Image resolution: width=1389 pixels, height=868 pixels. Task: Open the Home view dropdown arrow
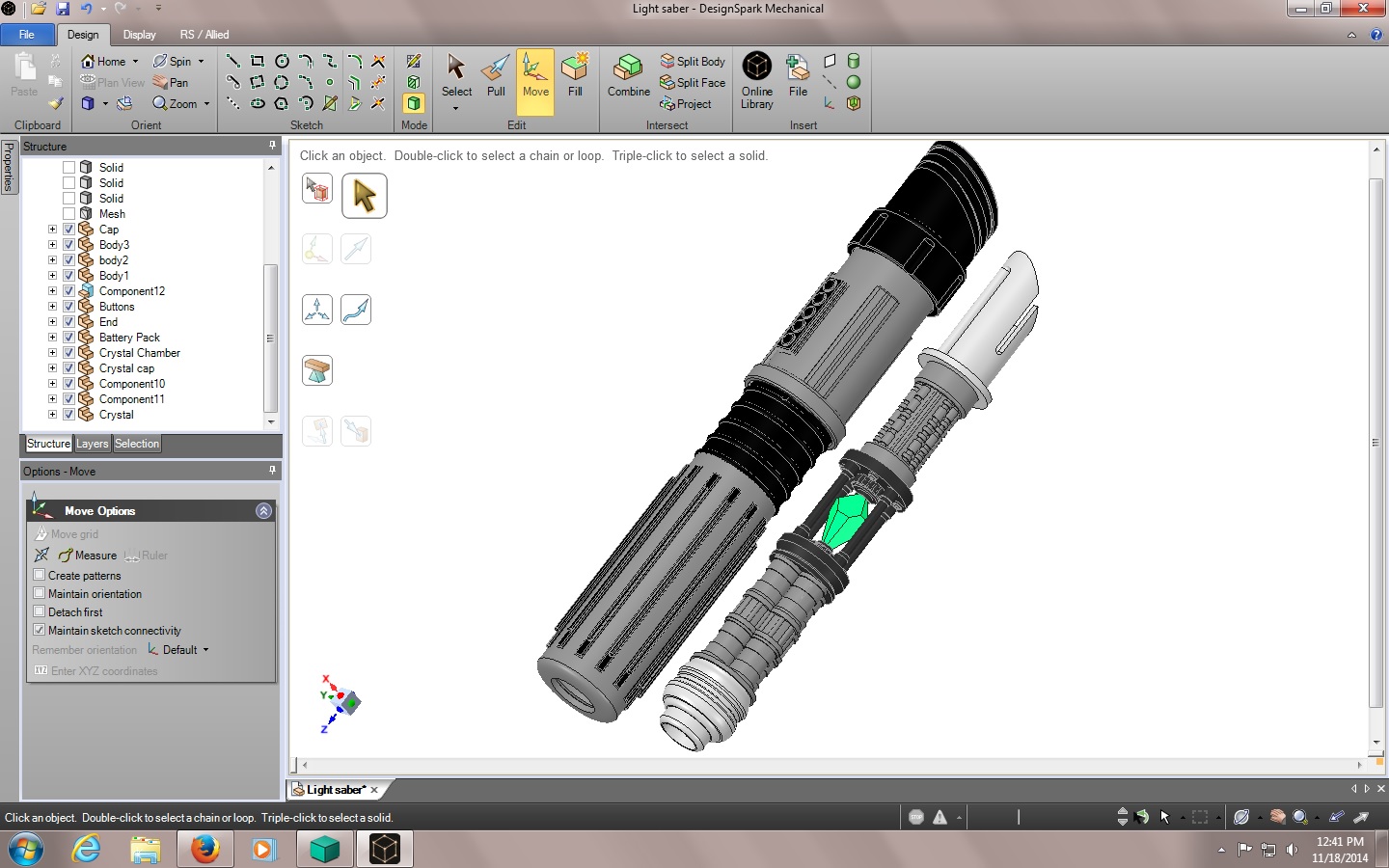point(135,62)
